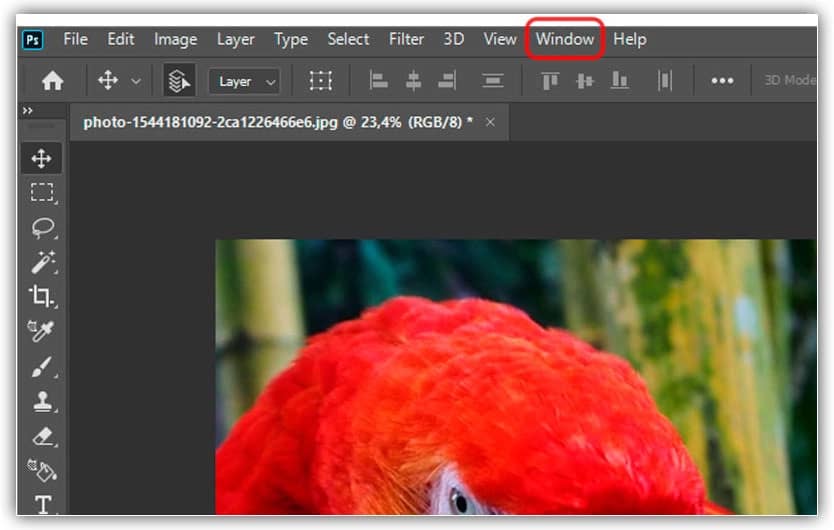This screenshot has width=834, height=530.
Task: Align bottom edges
Action: tap(620, 81)
